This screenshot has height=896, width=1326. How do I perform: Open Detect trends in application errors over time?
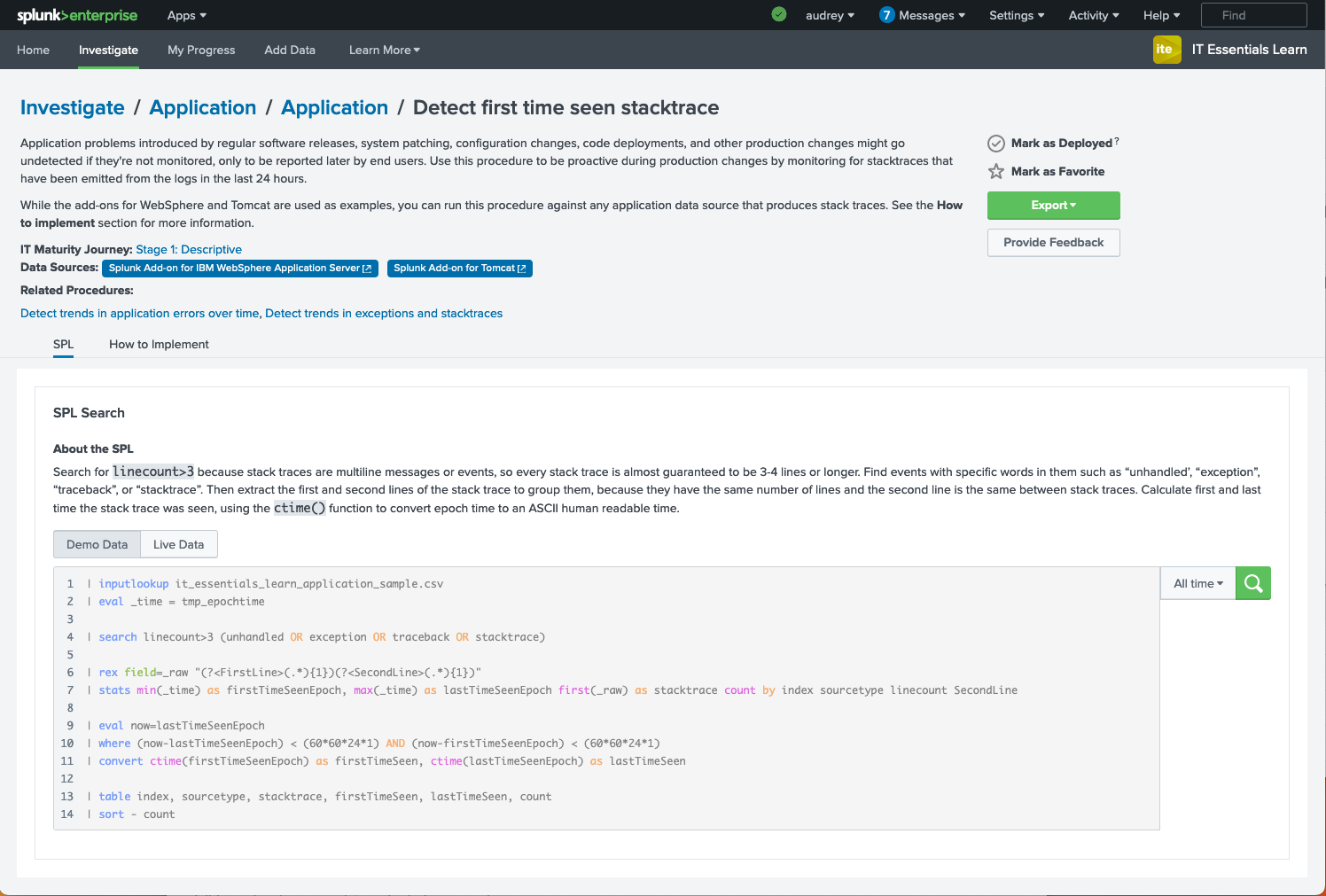(139, 314)
